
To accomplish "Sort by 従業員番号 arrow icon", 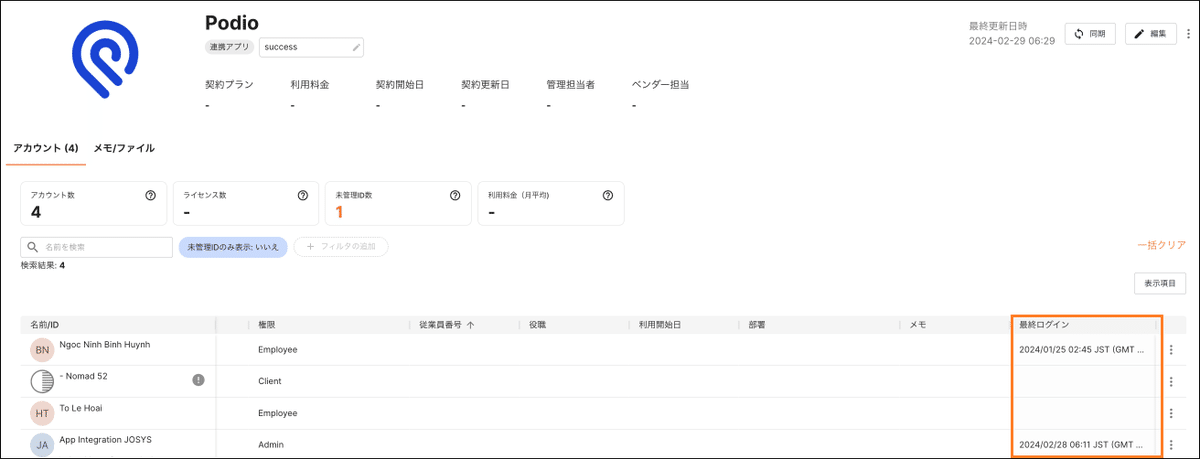I will click(x=470, y=325).
